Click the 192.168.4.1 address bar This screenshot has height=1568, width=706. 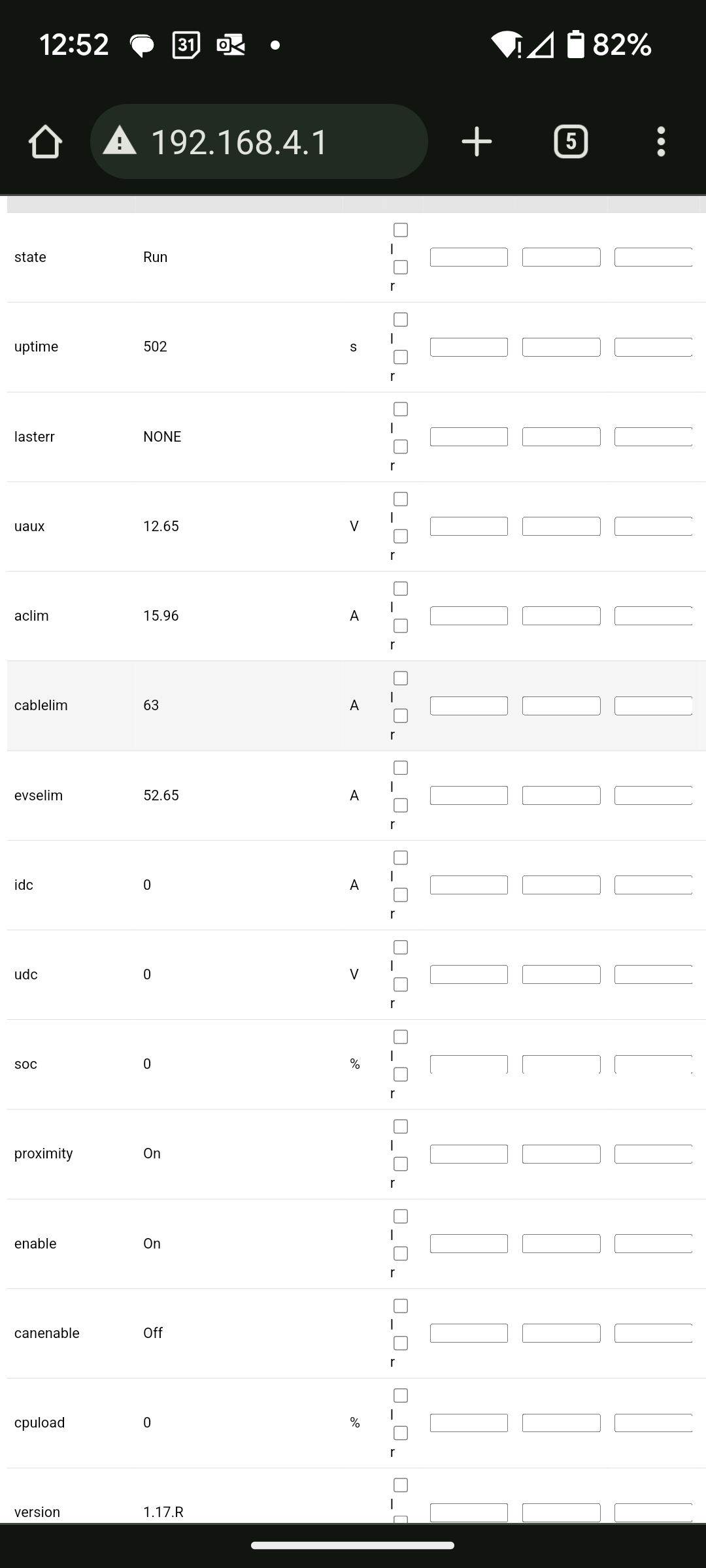tap(259, 142)
